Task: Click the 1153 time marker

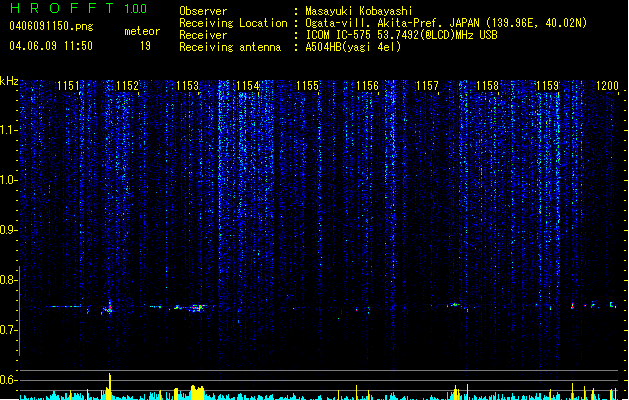Action: pos(187,86)
